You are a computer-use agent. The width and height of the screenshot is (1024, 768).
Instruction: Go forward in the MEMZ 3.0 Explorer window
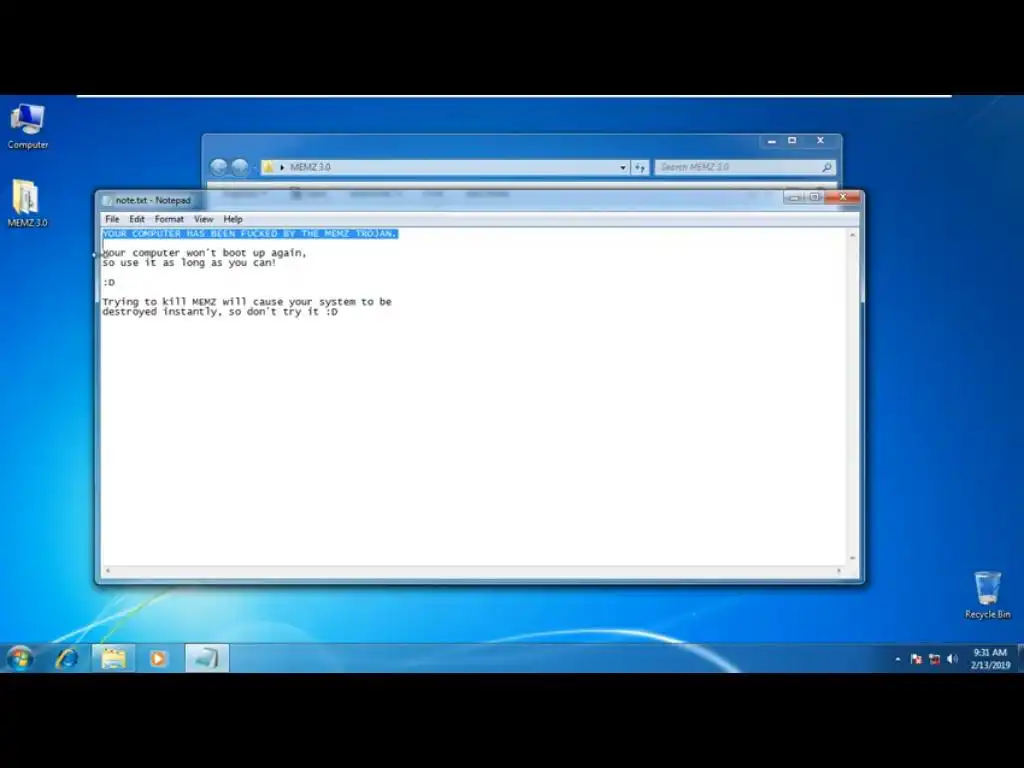240,167
